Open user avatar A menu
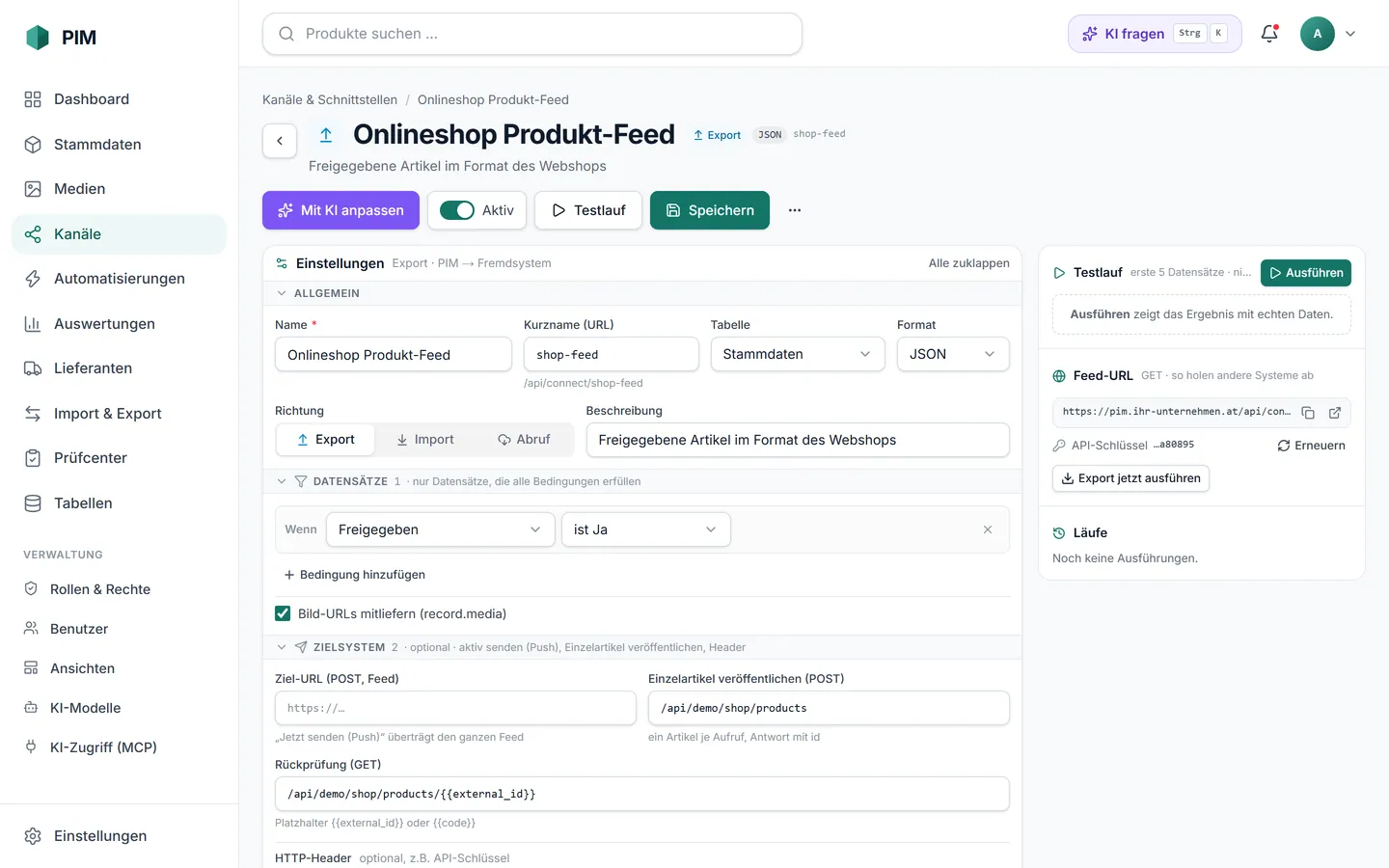 tap(1318, 34)
